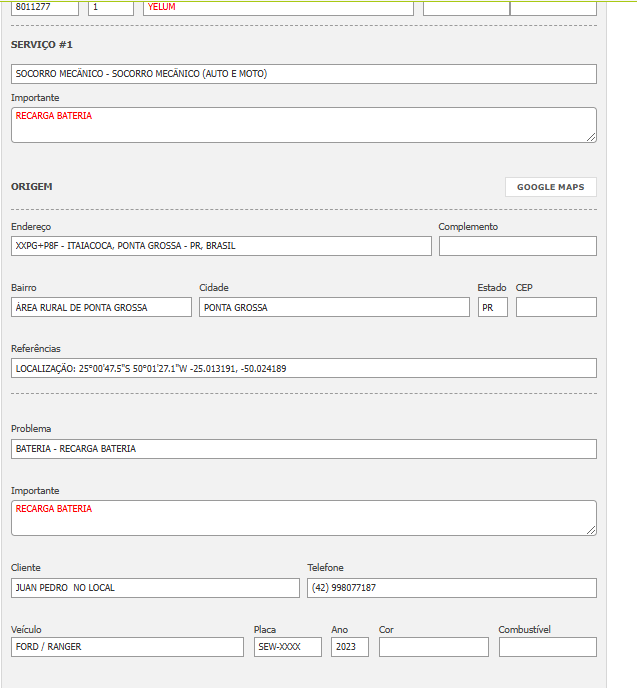This screenshot has height=688, width=637.
Task: Click the Estado field showing PR
Action: (492, 307)
